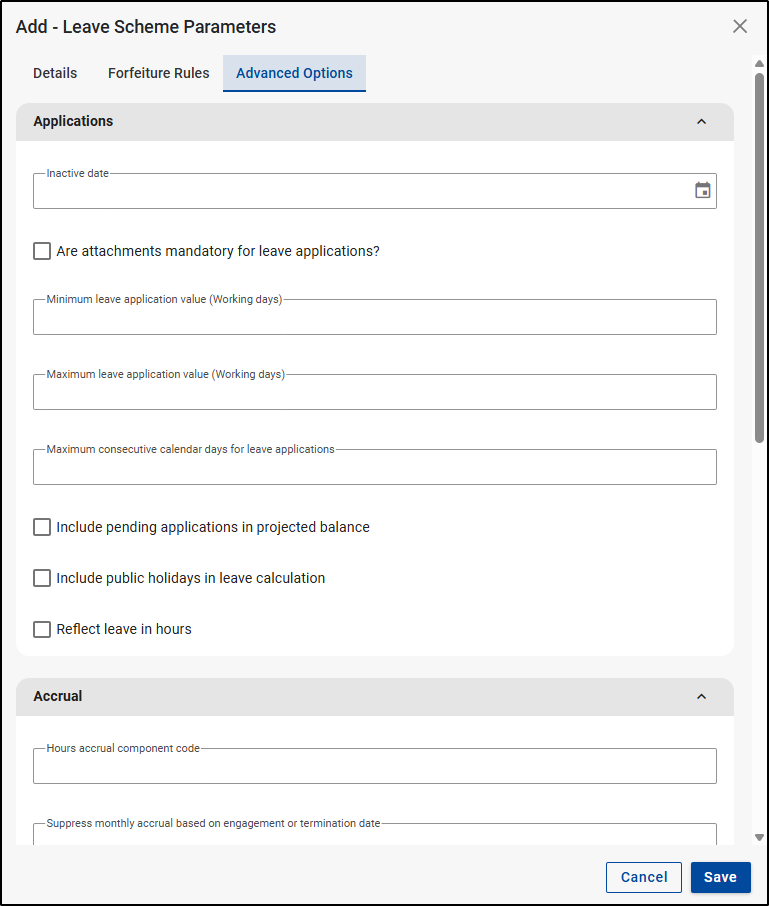Viewport: 769px width, 906px height.
Task: Switch to the Details tab
Action: click(55, 73)
